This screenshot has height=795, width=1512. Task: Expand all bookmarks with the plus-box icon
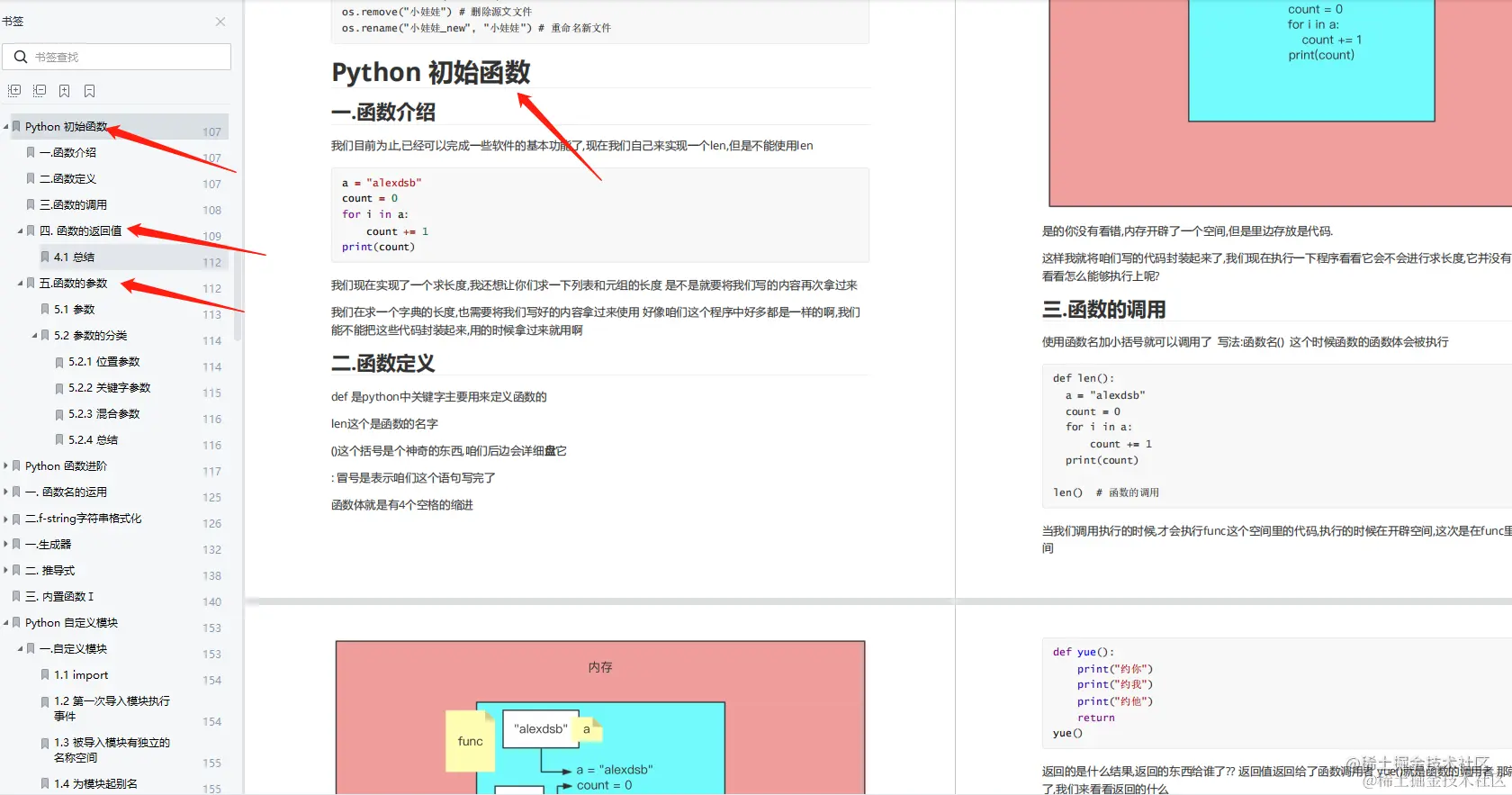point(14,91)
